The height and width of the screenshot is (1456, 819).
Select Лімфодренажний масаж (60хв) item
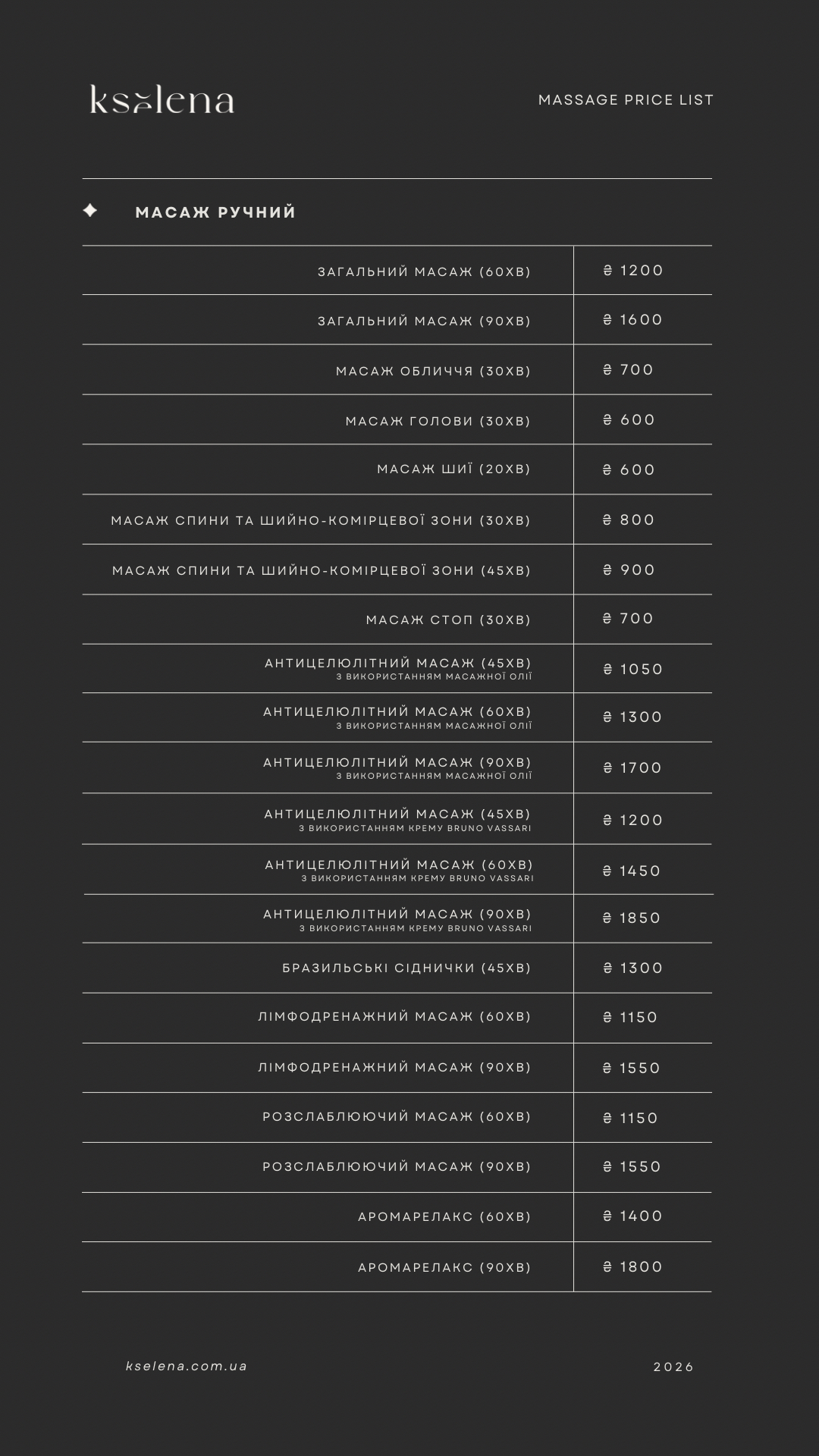coord(397,1018)
